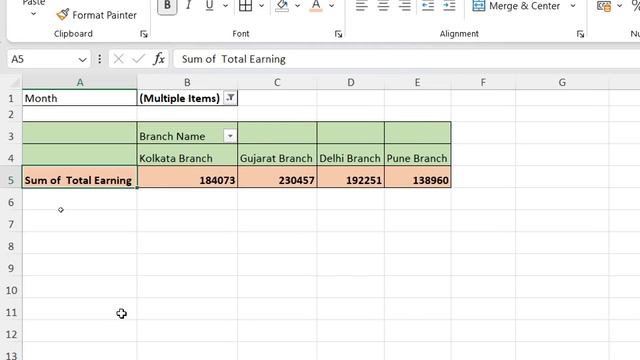Select column E header

[x=418, y=82]
